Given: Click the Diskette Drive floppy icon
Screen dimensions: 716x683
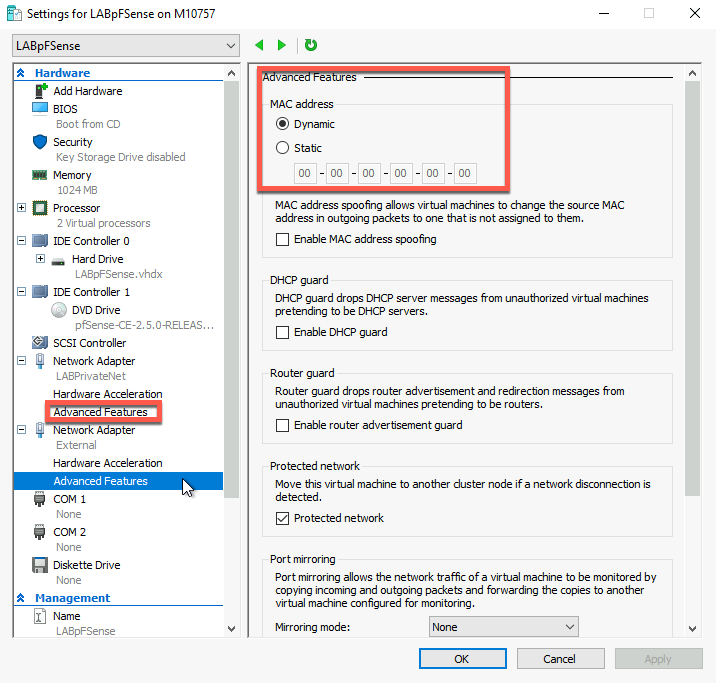Looking at the screenshot, I should point(40,565).
